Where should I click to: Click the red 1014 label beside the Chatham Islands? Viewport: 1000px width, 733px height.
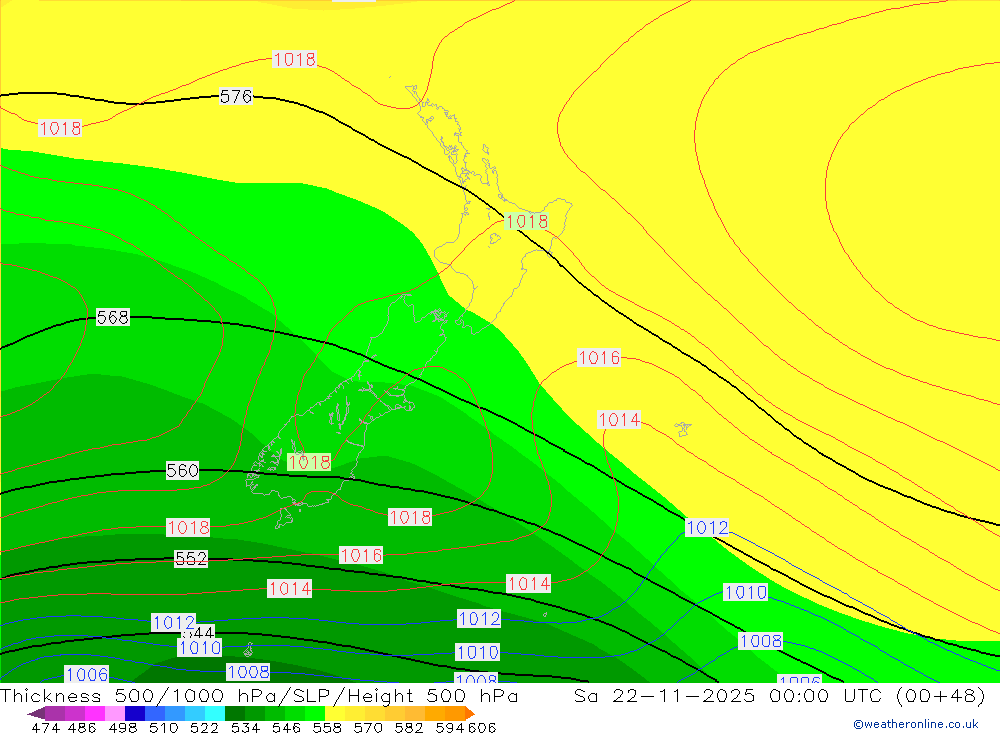tap(619, 420)
